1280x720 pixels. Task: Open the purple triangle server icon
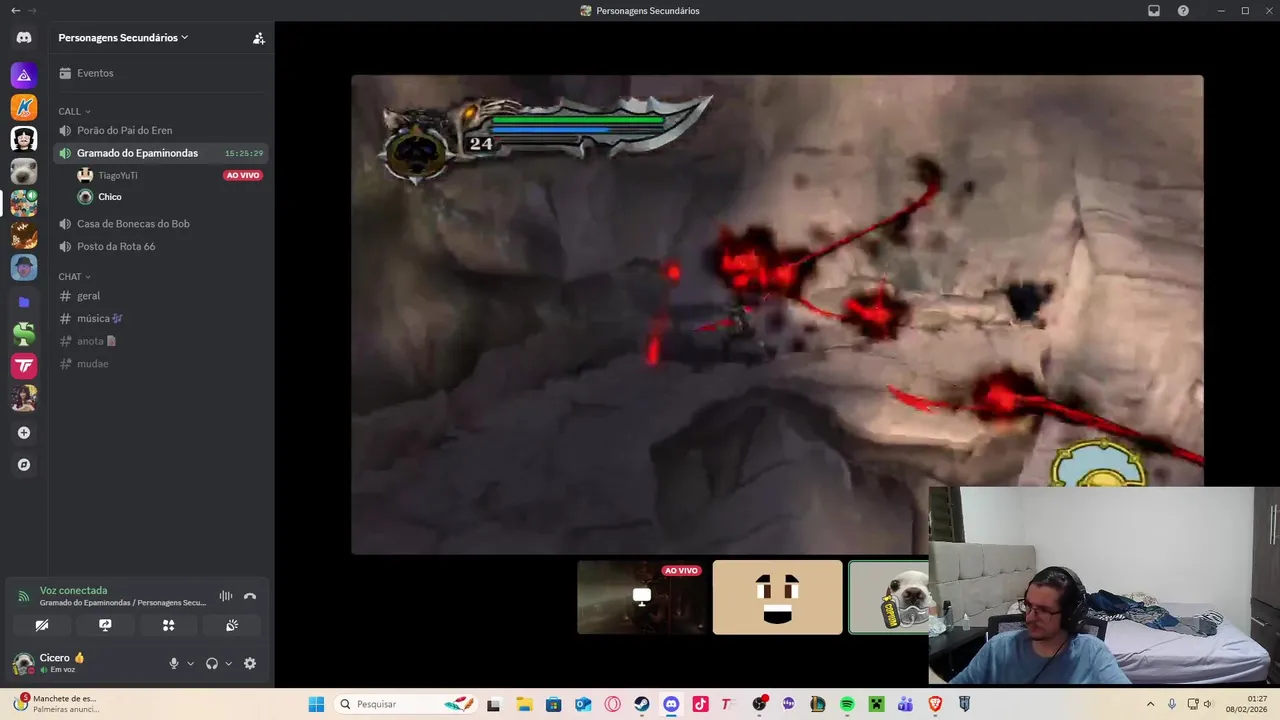coord(24,75)
